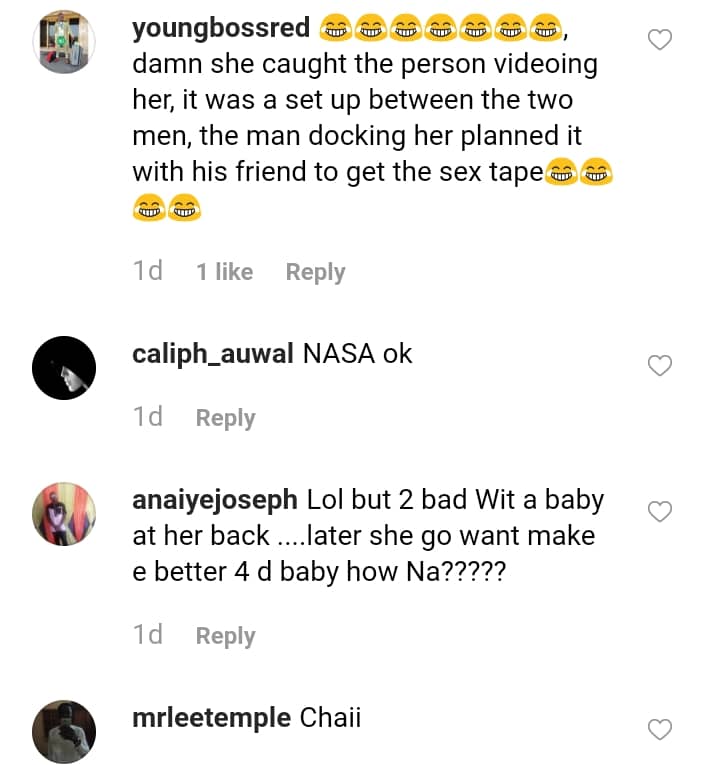The height and width of the screenshot is (765, 720).
Task: Click the 1d timestamp below "NASA ok"
Action: point(147,417)
